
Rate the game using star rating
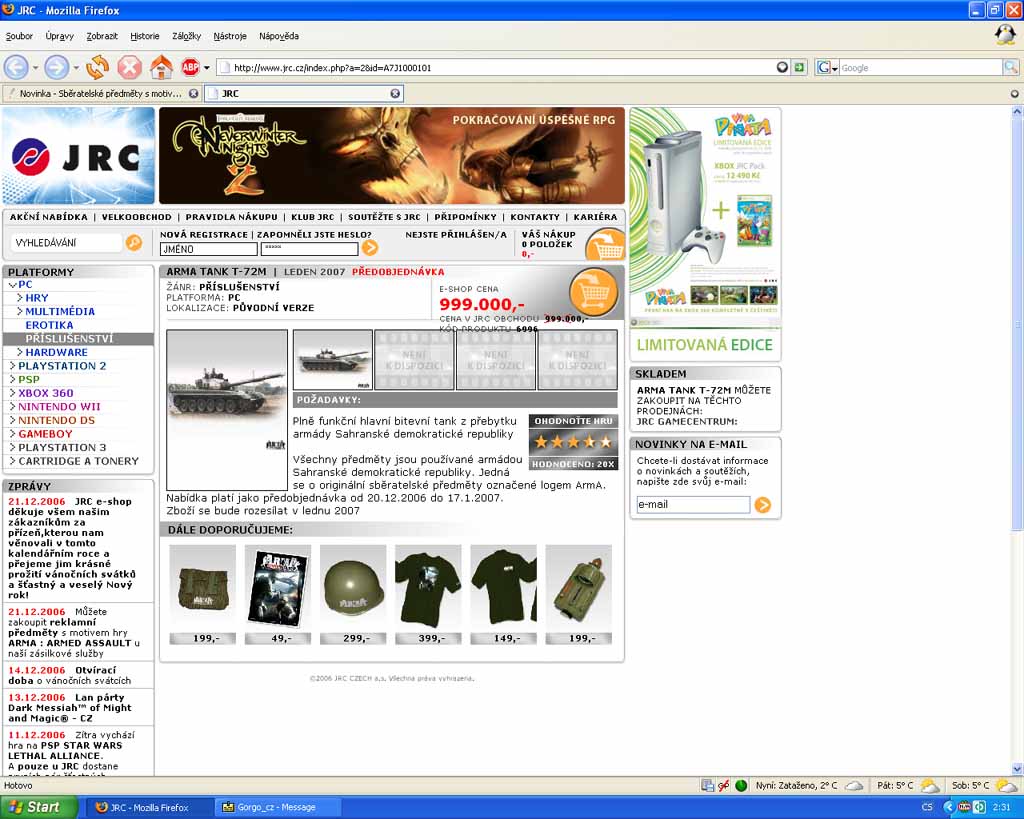(x=573, y=442)
